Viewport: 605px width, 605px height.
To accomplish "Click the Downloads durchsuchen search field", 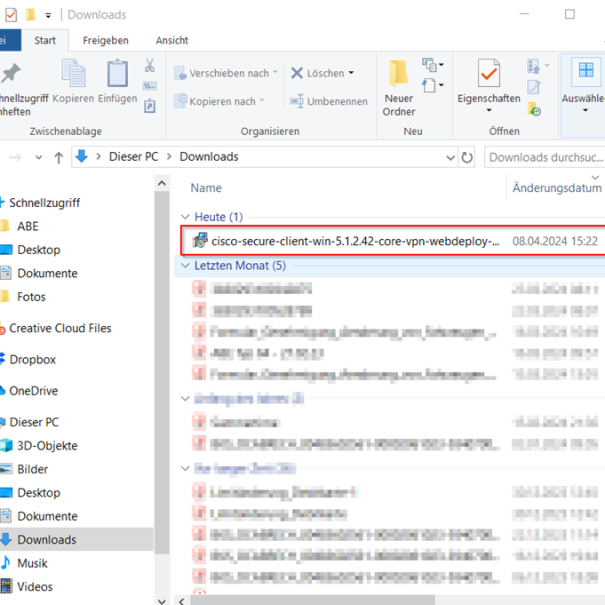I will tap(544, 157).
